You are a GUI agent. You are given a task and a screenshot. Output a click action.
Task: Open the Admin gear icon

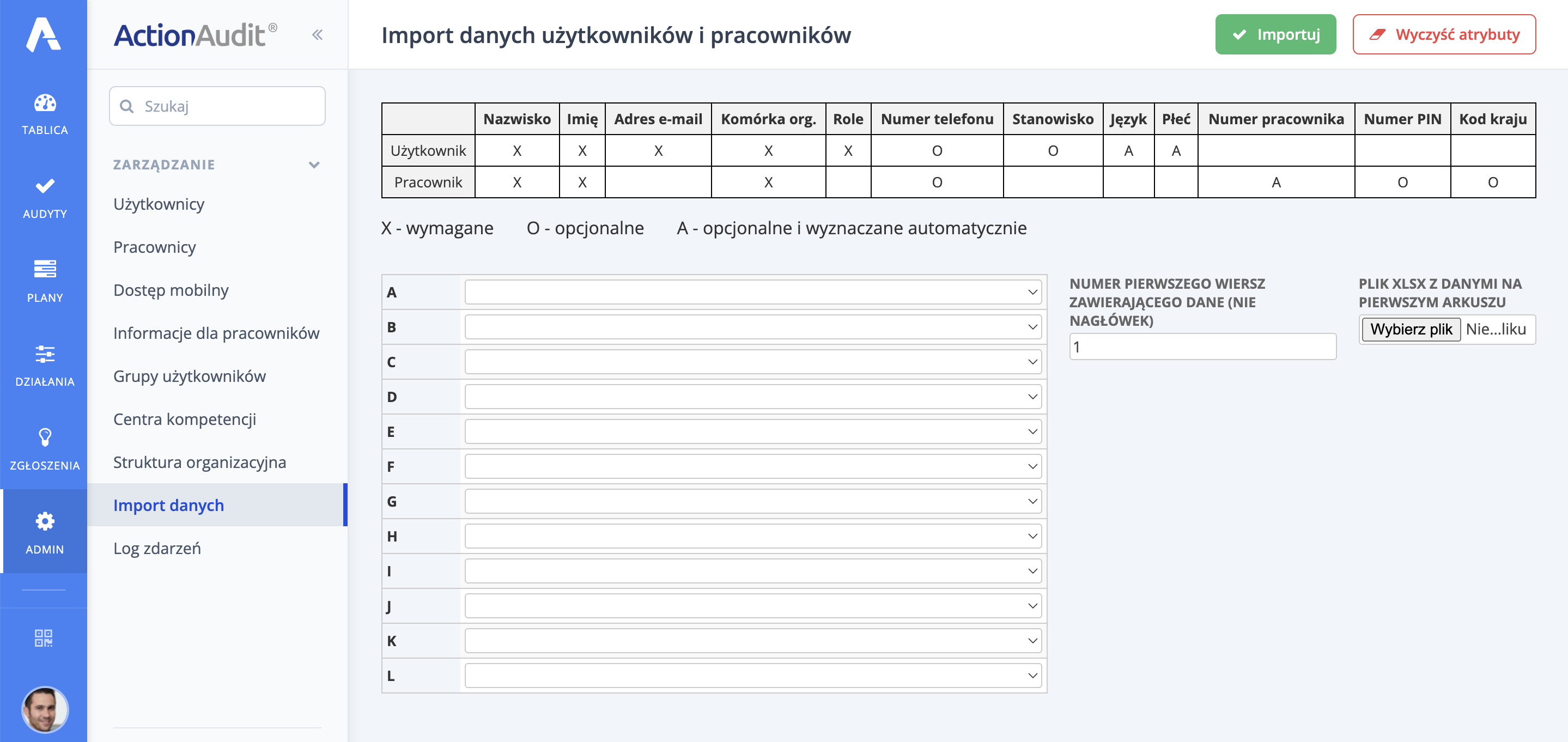click(44, 522)
